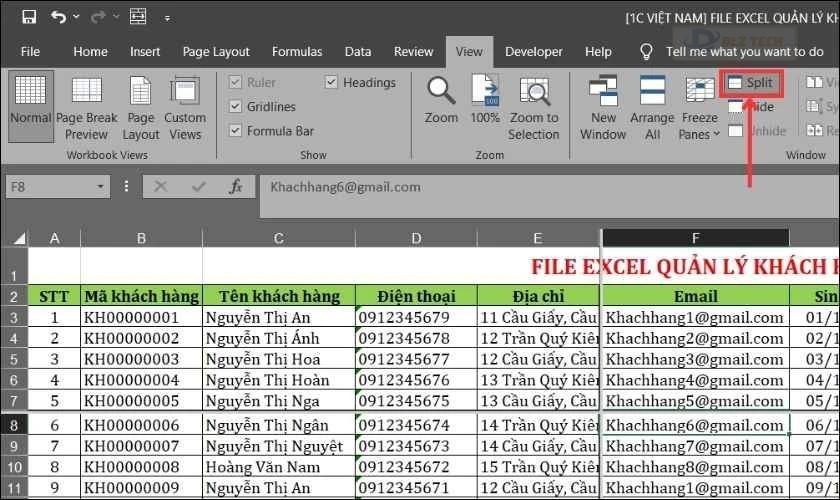Switch to Page Layout view

pyautogui.click(x=140, y=109)
